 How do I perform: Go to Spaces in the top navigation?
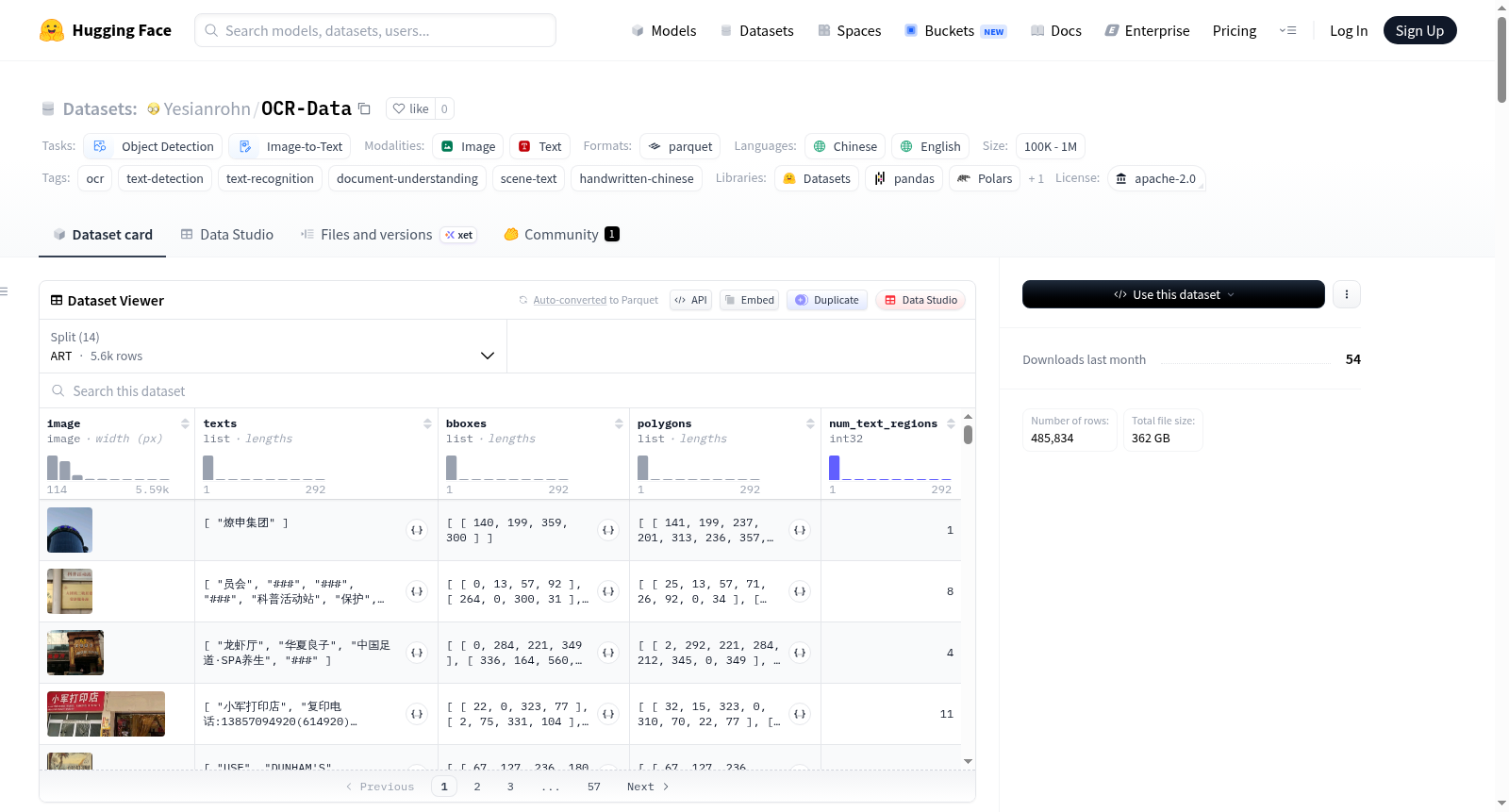(850, 30)
